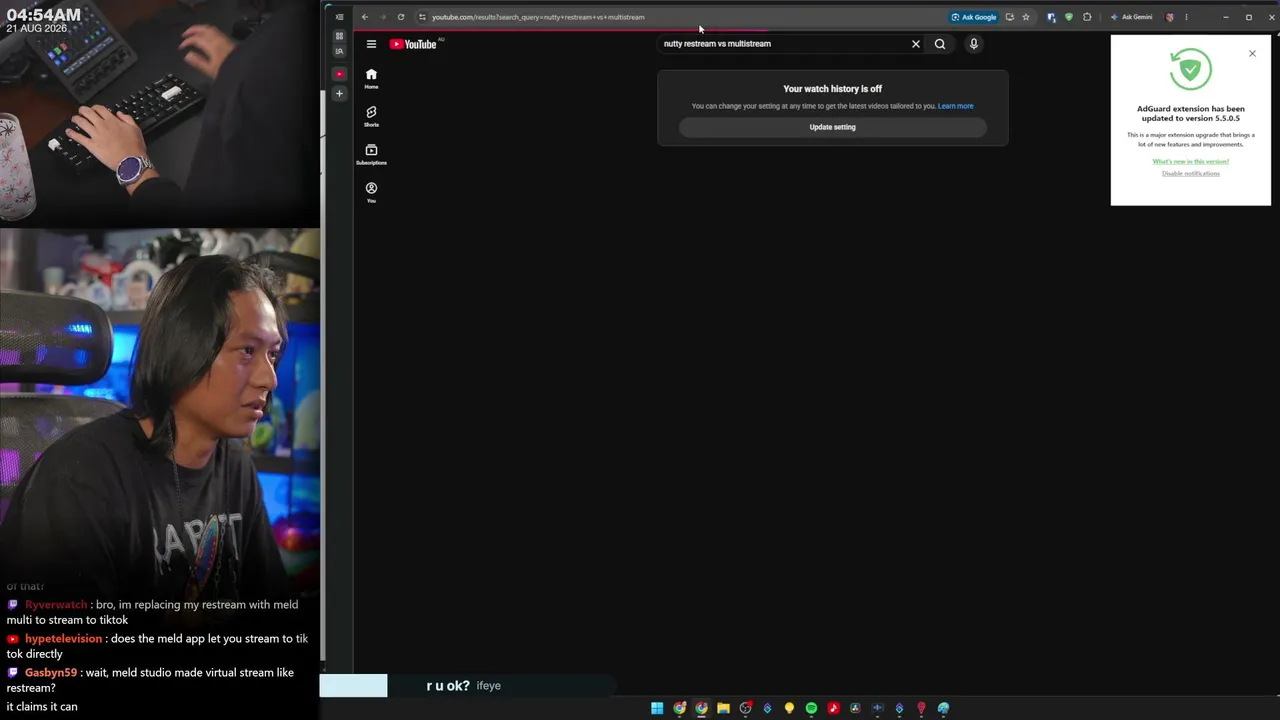
Task: Open the Learn more link
Action: 955,106
